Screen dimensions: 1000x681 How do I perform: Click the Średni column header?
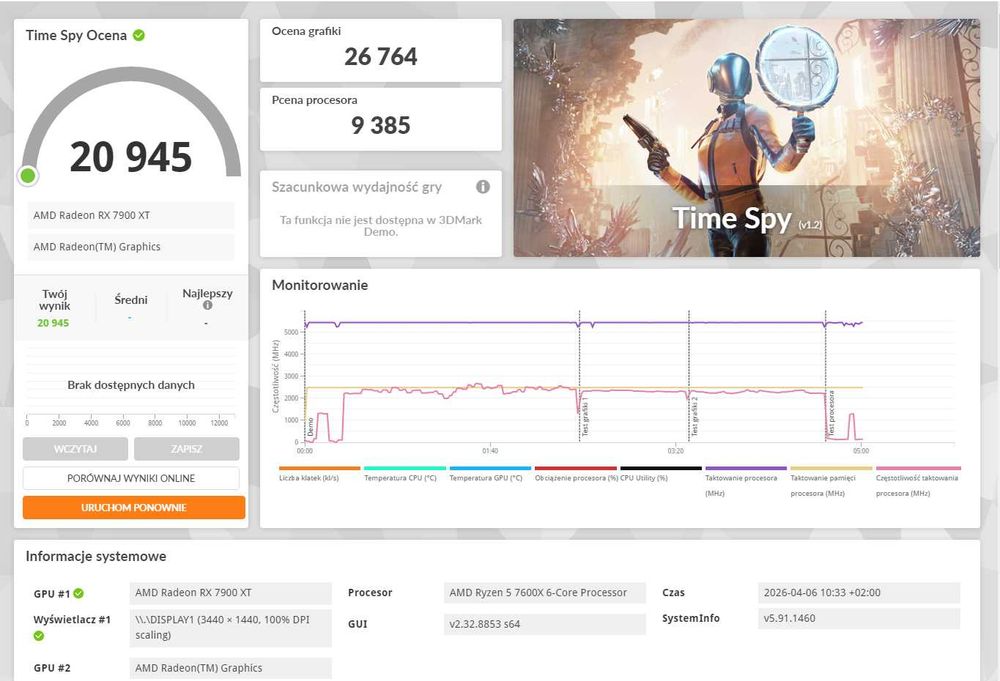click(131, 300)
